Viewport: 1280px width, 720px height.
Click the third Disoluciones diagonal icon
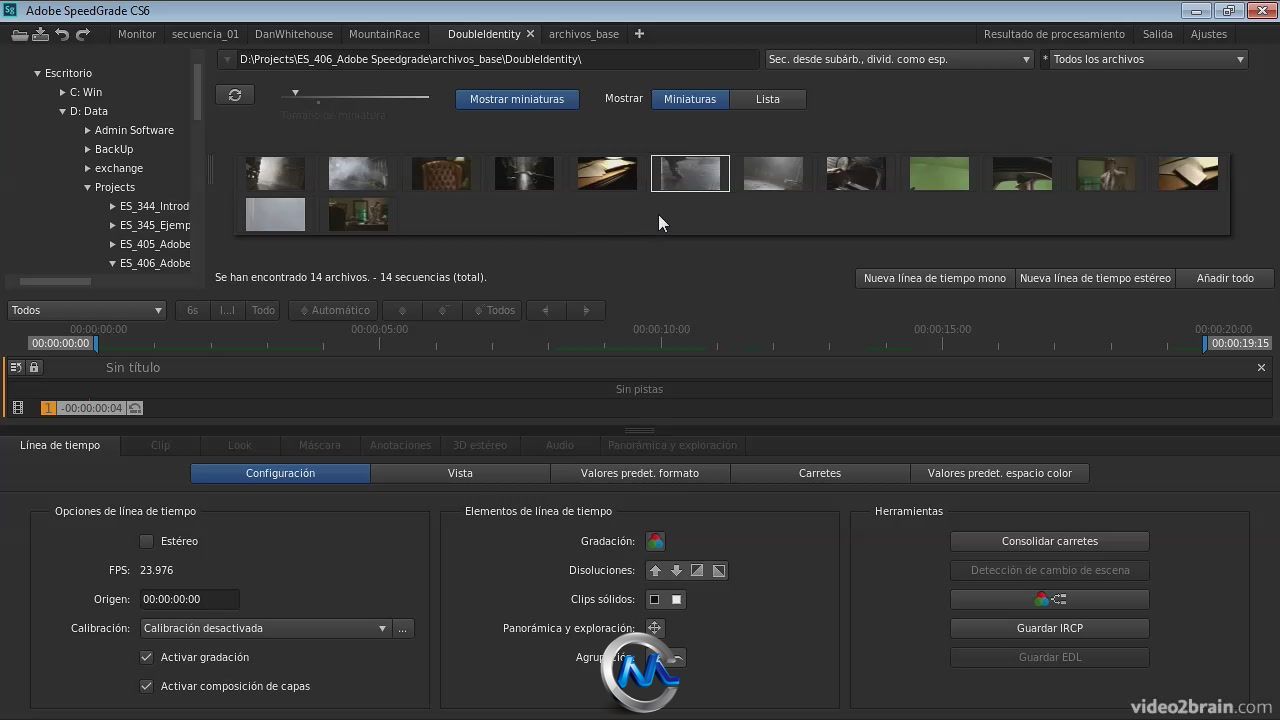[697, 570]
